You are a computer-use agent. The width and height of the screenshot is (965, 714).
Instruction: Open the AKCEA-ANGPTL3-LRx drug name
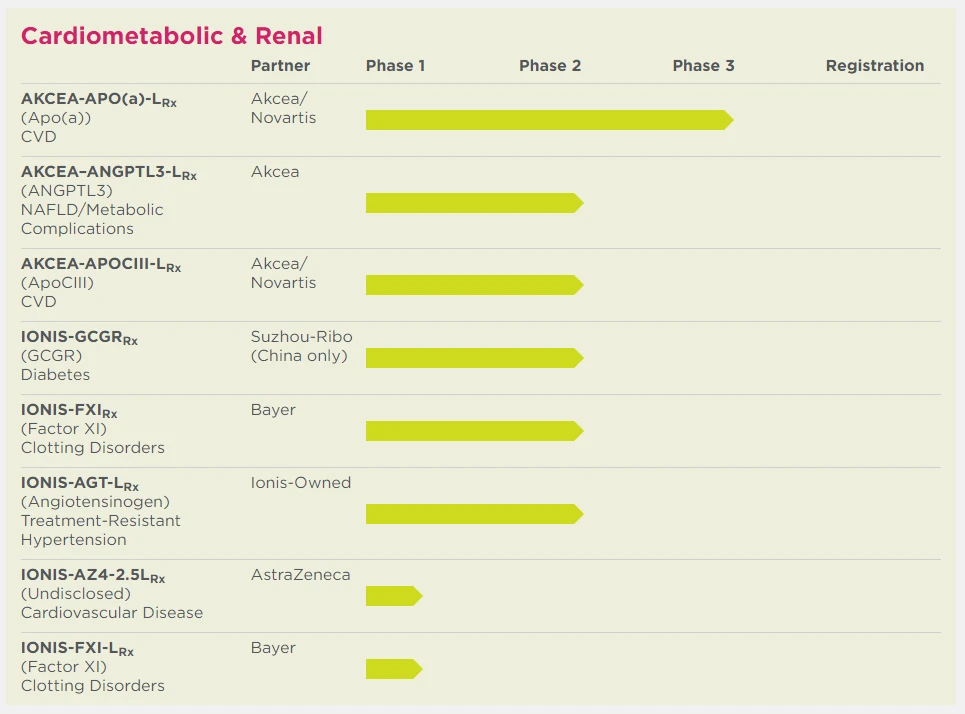click(109, 173)
